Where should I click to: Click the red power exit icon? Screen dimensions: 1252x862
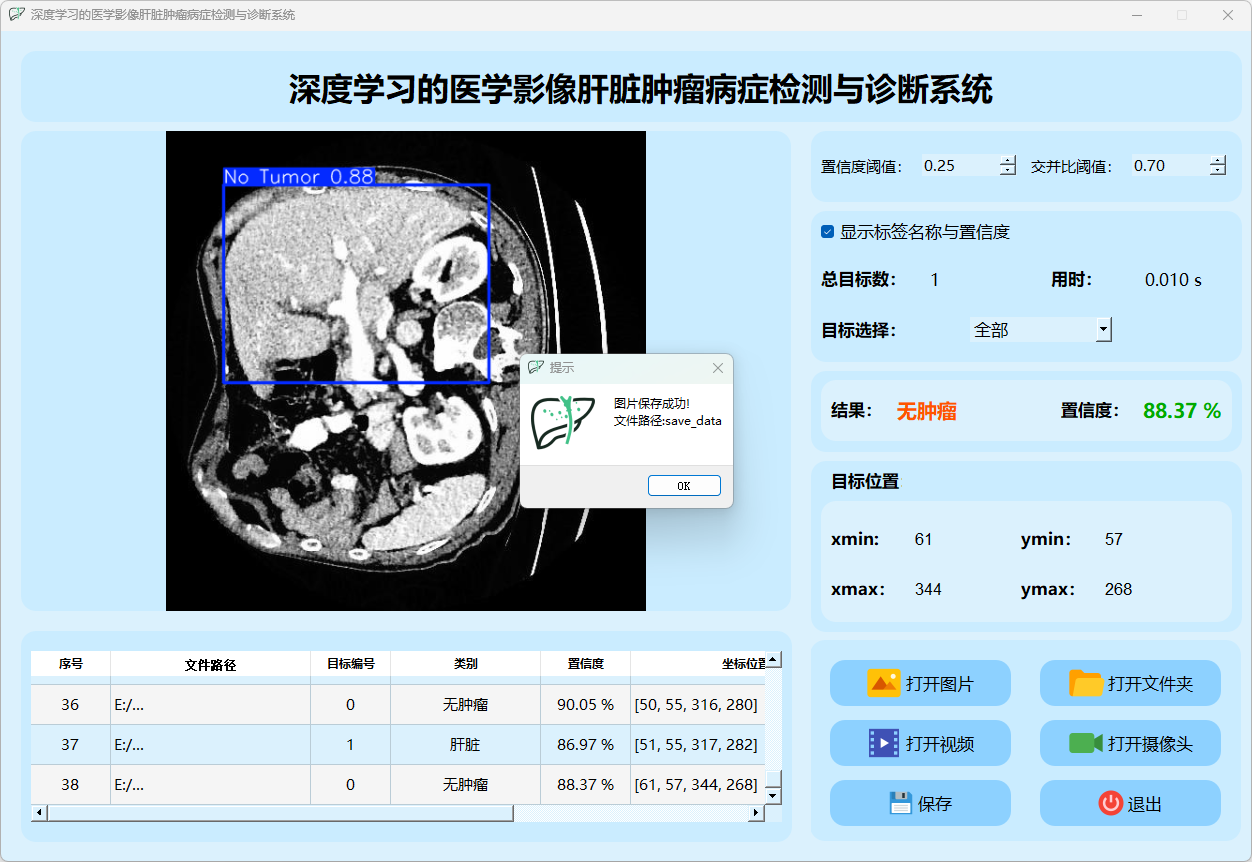click(1110, 803)
